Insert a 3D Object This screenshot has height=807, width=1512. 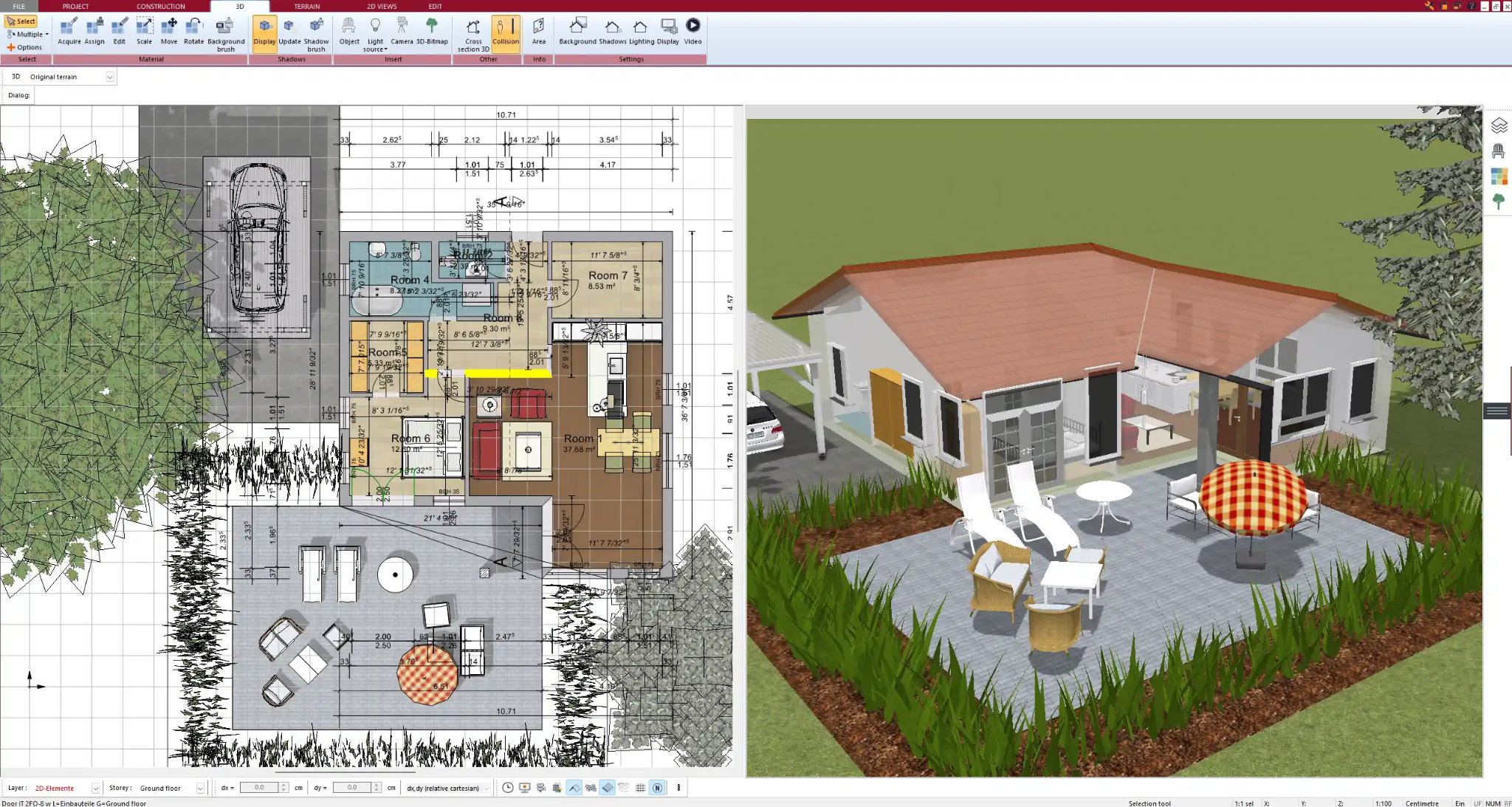[349, 30]
